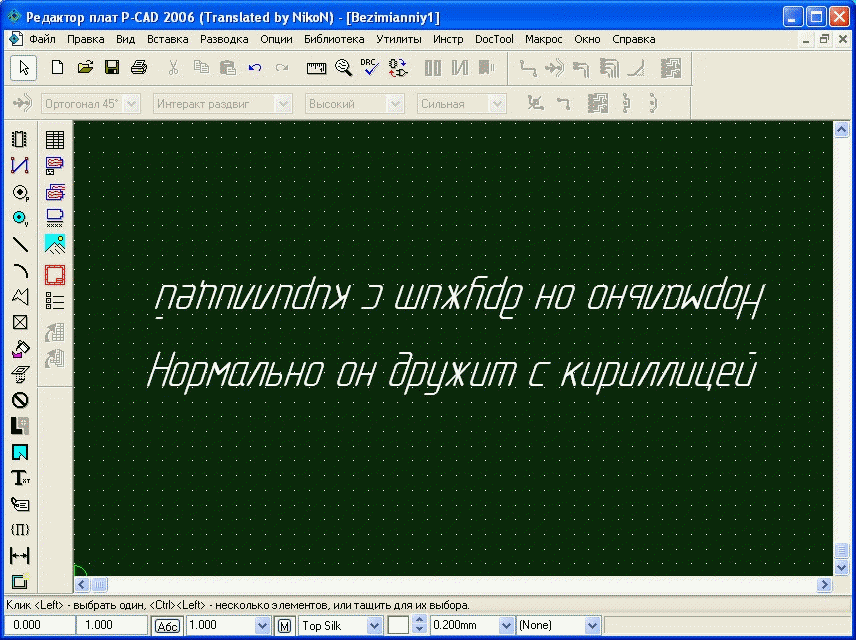Select the red room outline tool
This screenshot has width=856, height=640.
(x=55, y=275)
